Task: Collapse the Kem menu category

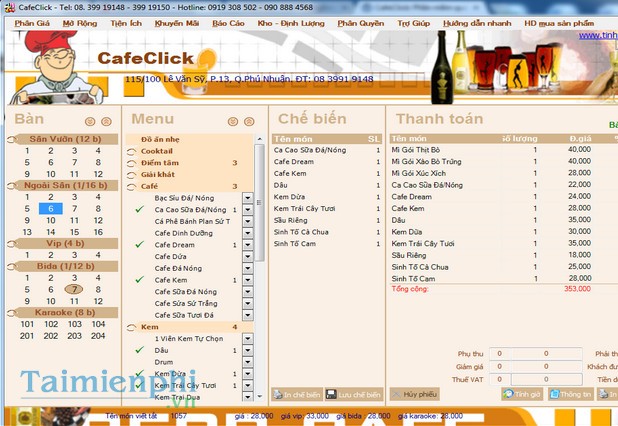Action: [131, 327]
